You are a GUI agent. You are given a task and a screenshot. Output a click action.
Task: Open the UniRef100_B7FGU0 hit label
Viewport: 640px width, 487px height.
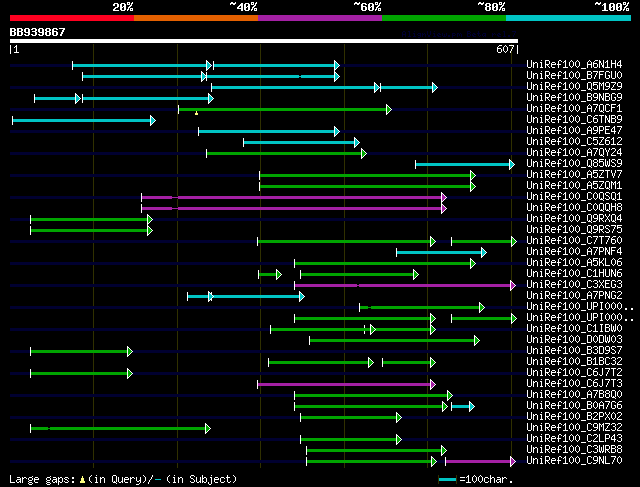(574, 75)
